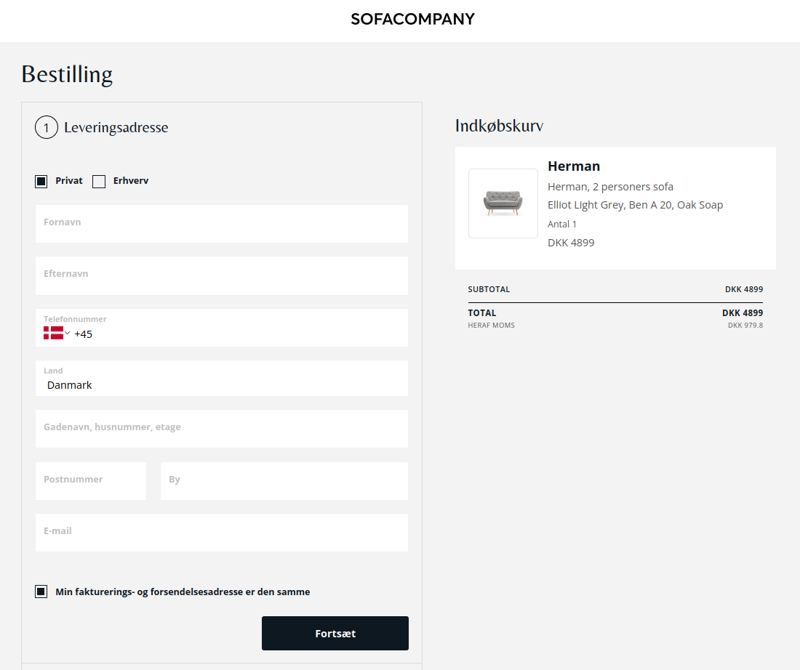This screenshot has height=670, width=800.
Task: Click the step 1 circle icon
Action: coord(46,128)
